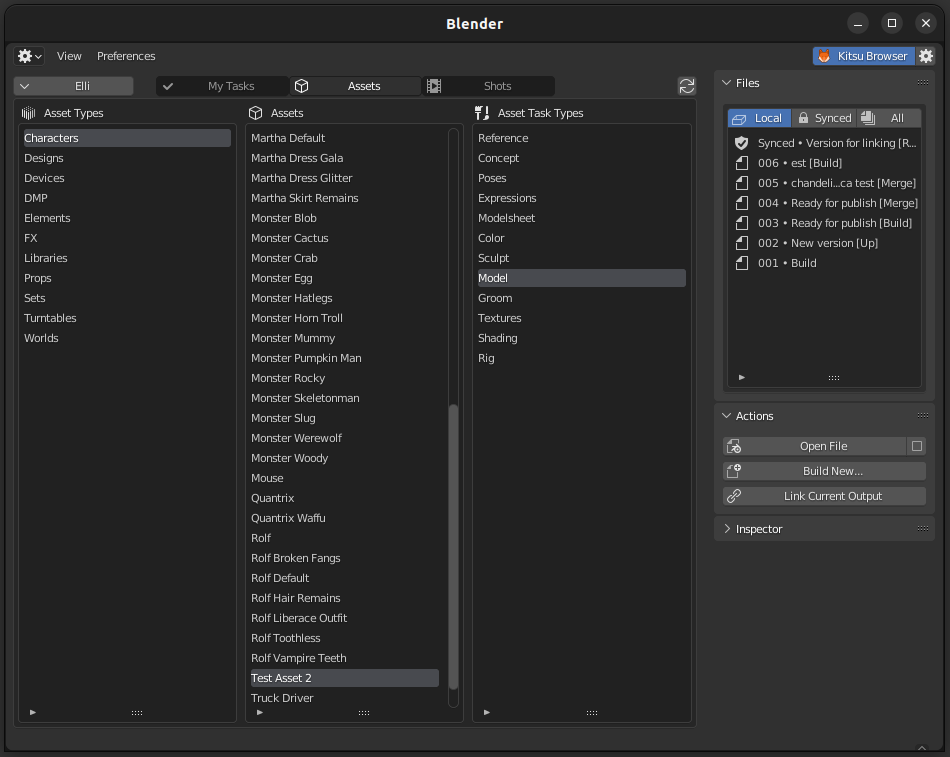Expand filter triangle under Asset Types list
This screenshot has width=950, height=757.
point(33,712)
